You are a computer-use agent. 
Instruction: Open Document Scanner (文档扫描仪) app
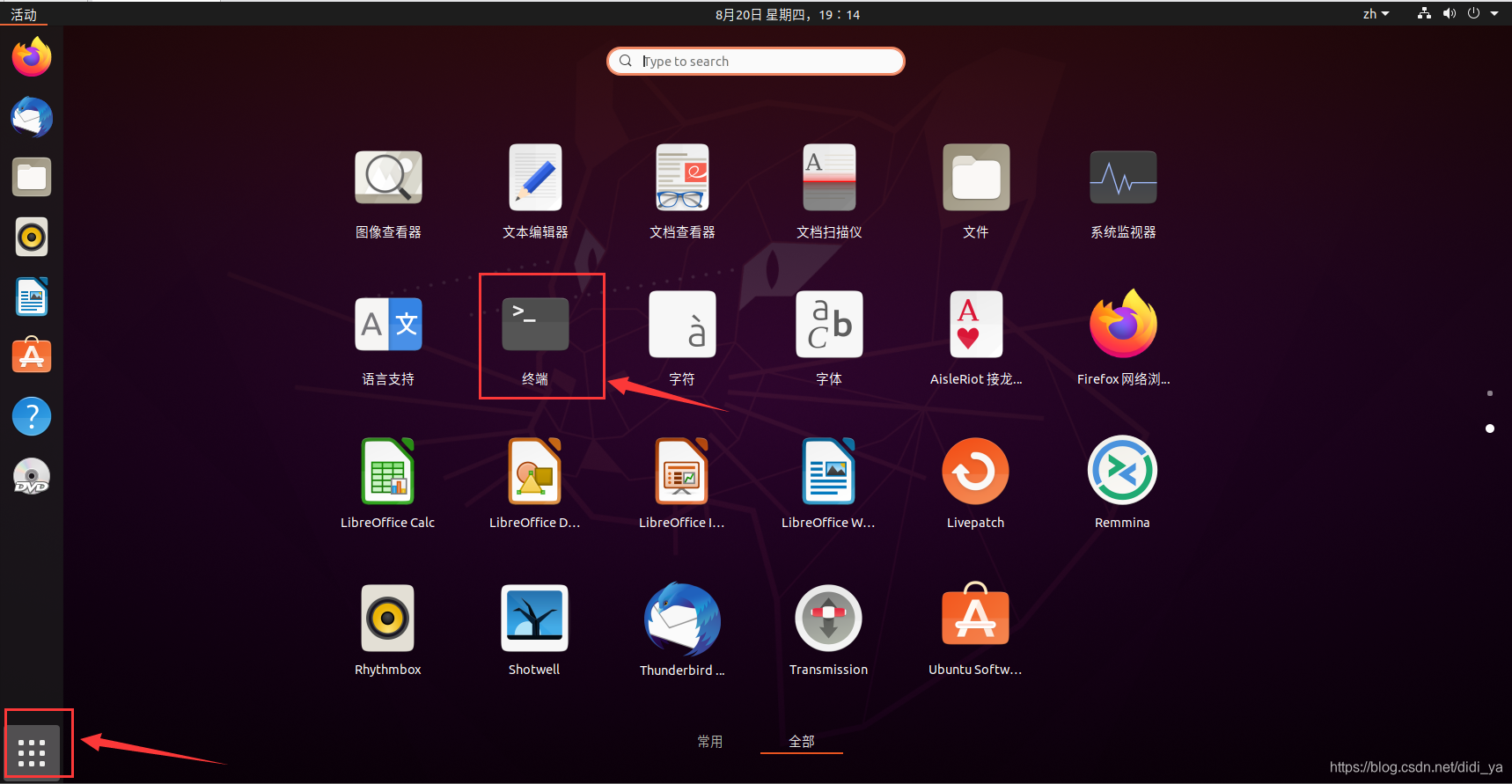(x=829, y=192)
